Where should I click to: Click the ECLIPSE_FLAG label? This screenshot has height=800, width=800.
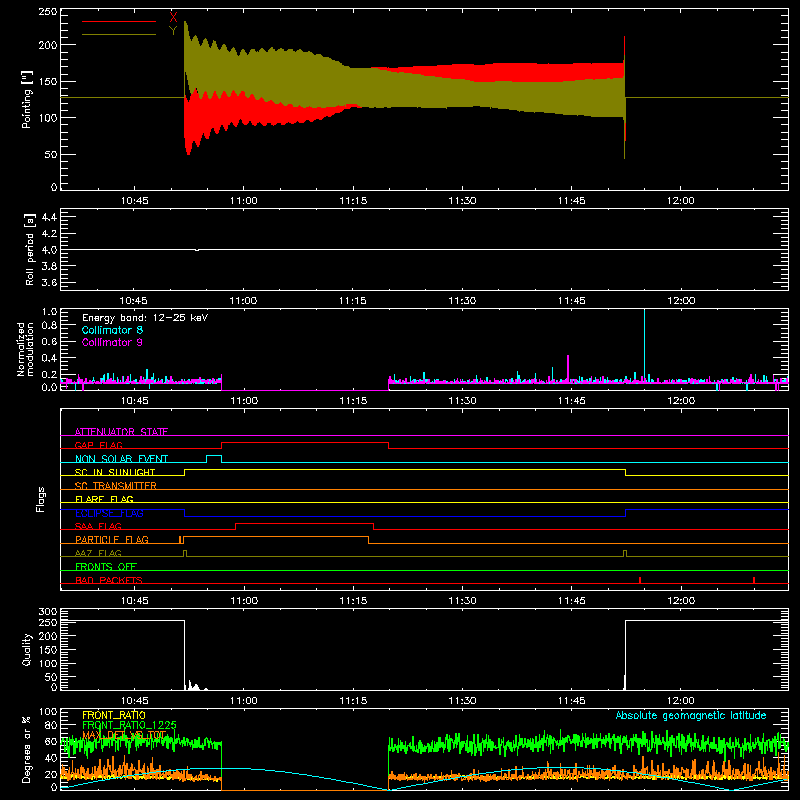point(109,513)
